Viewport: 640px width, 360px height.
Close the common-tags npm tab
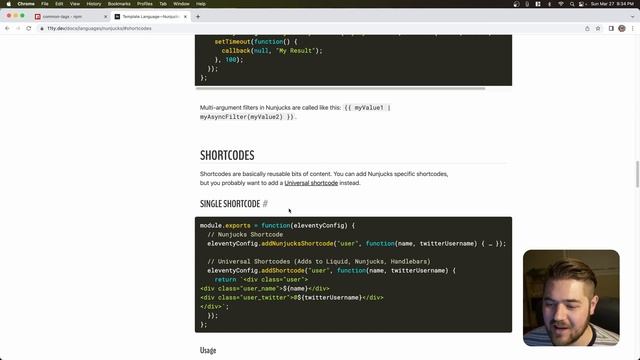click(105, 17)
